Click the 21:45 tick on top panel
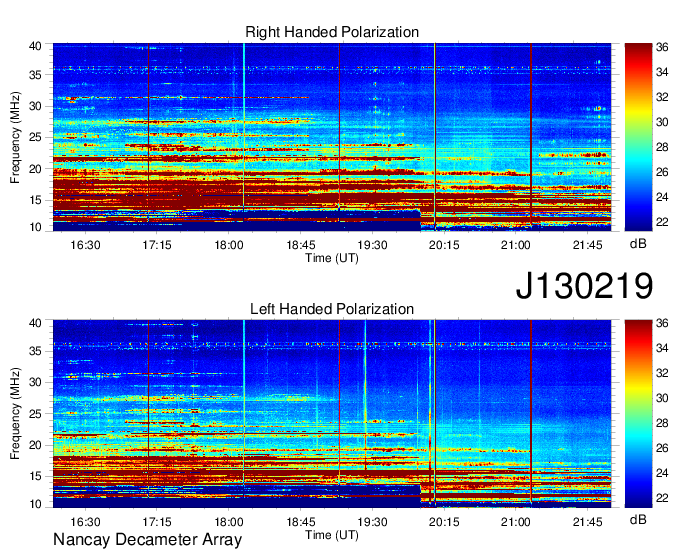The height and width of the screenshot is (552, 680). [588, 245]
